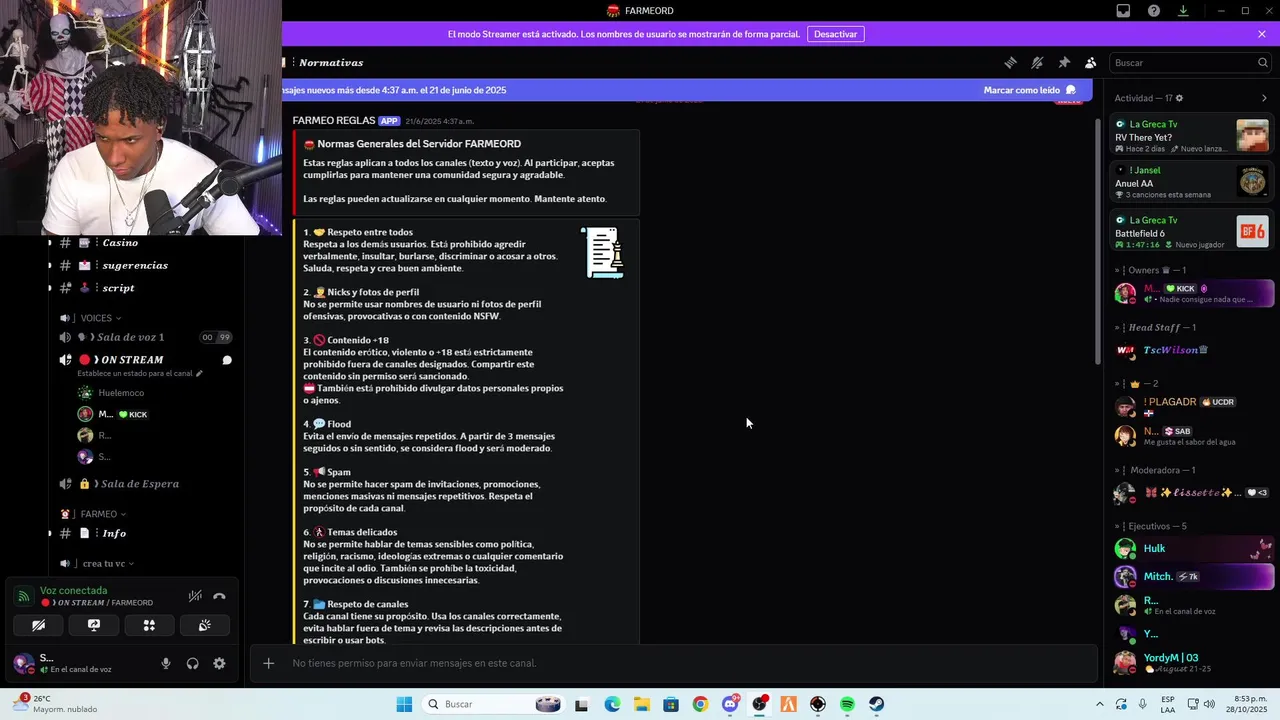
Task: Toggle headphones deafen in user panel
Action: (x=193, y=663)
